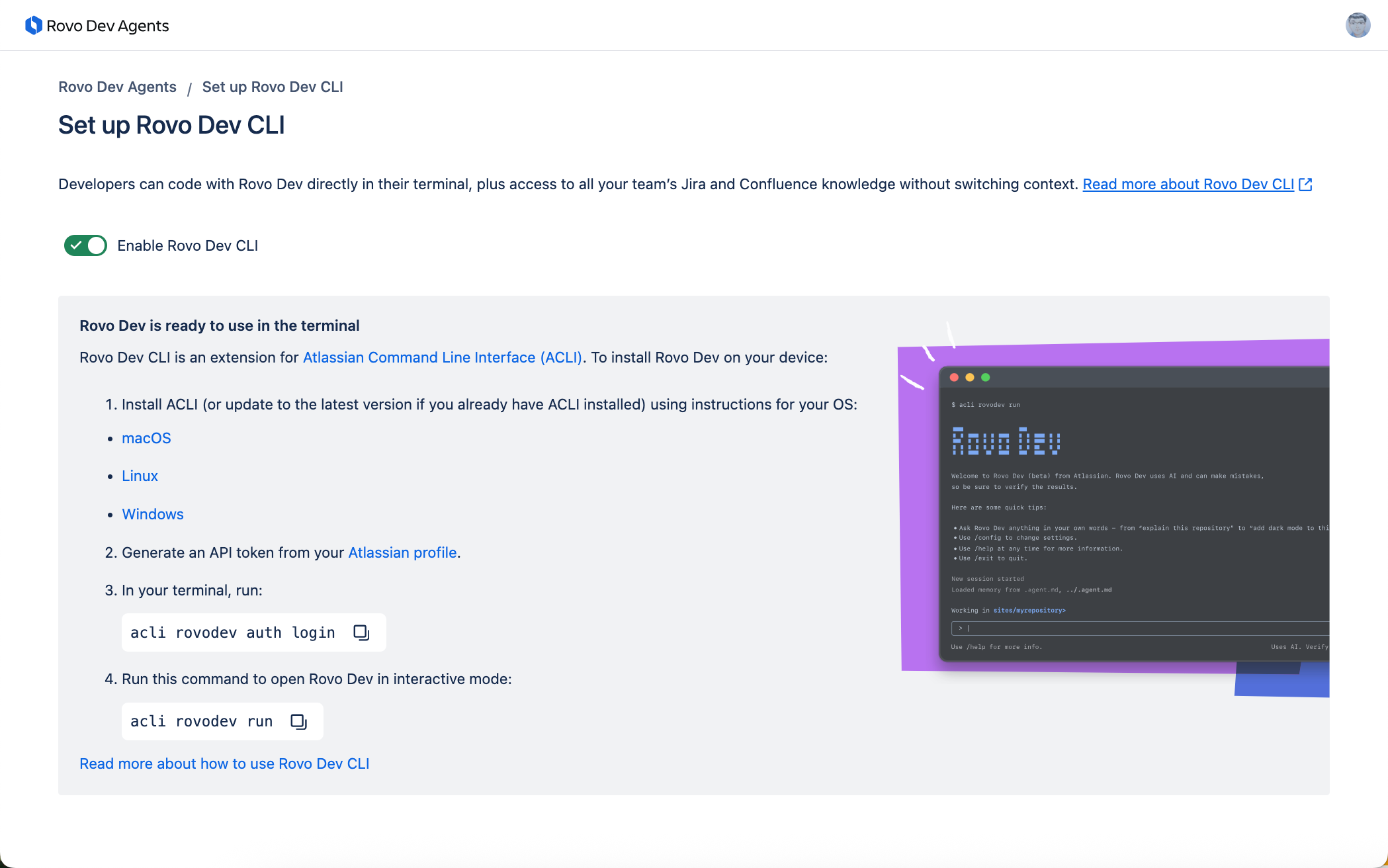Click the 'Install ACLI (or update to the latest version' step
This screenshot has width=1388, height=868.
click(481, 404)
